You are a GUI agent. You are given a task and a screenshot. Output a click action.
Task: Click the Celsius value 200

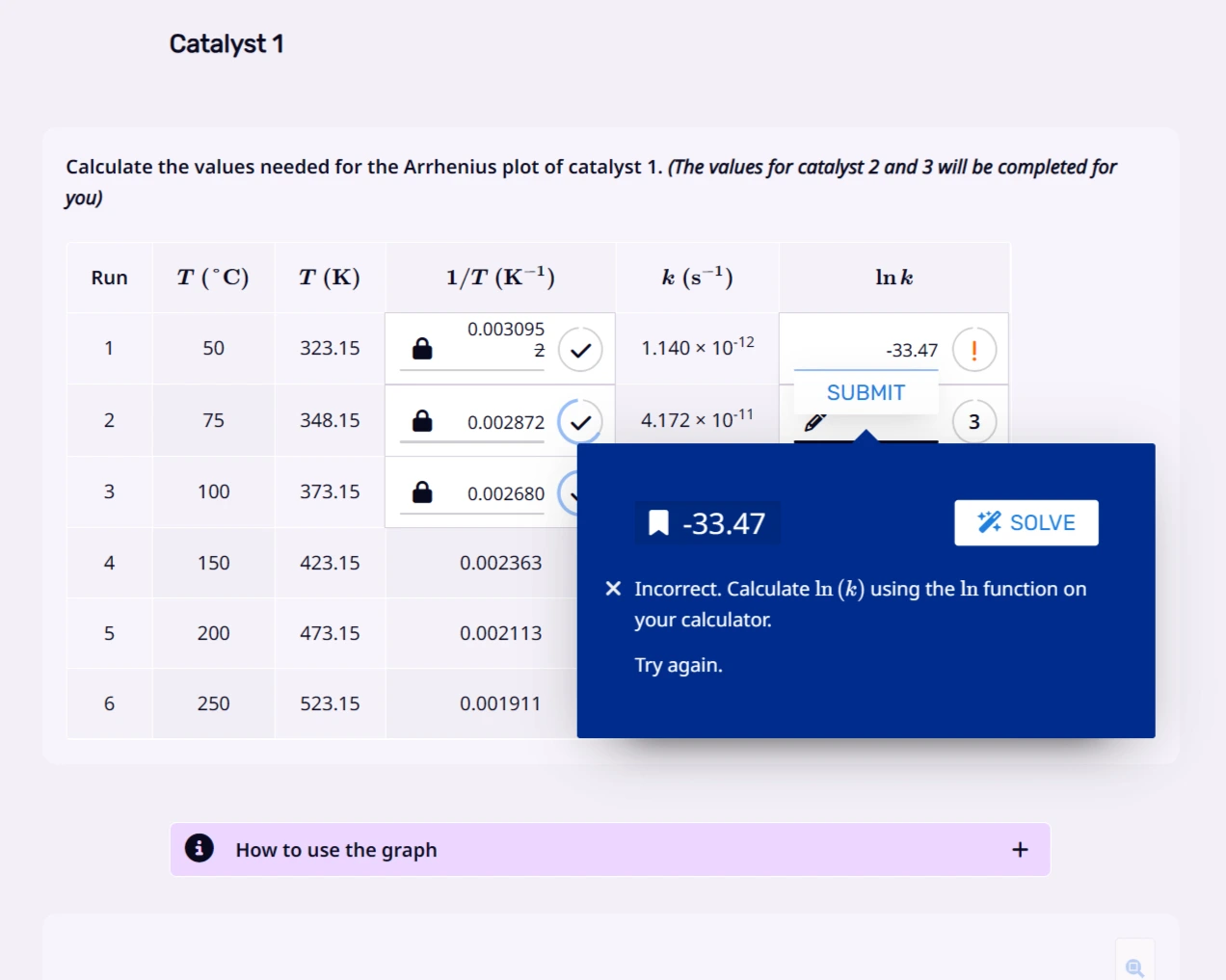click(213, 633)
